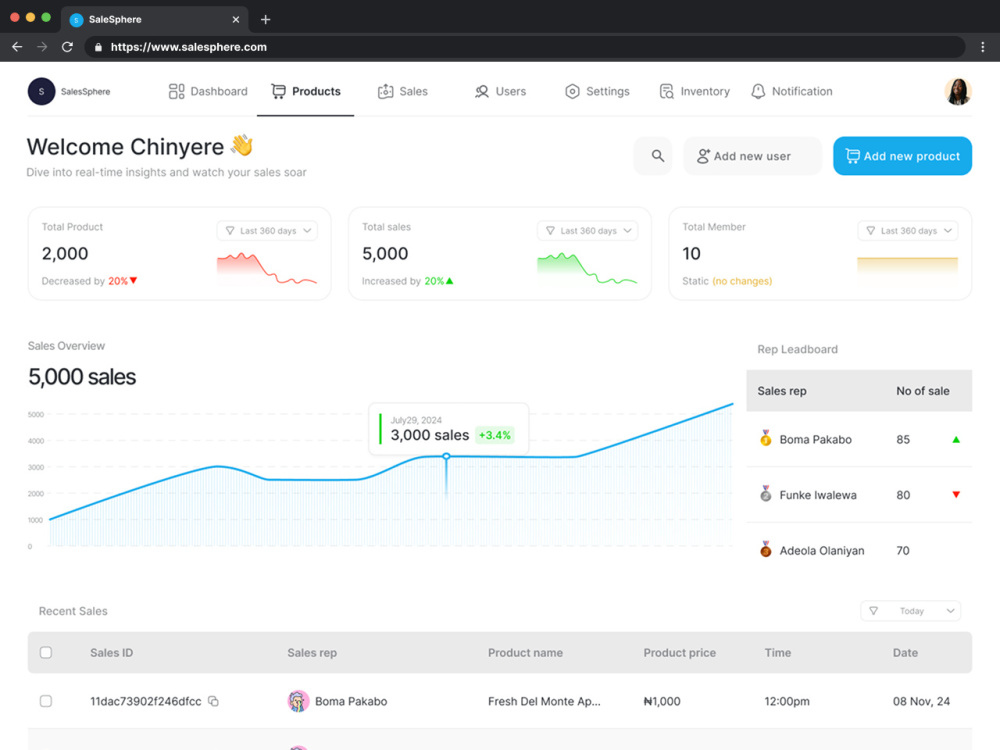Click Adeola Olaniyan's bronze medal icon
This screenshot has width=1000, height=750.
pyautogui.click(x=765, y=549)
